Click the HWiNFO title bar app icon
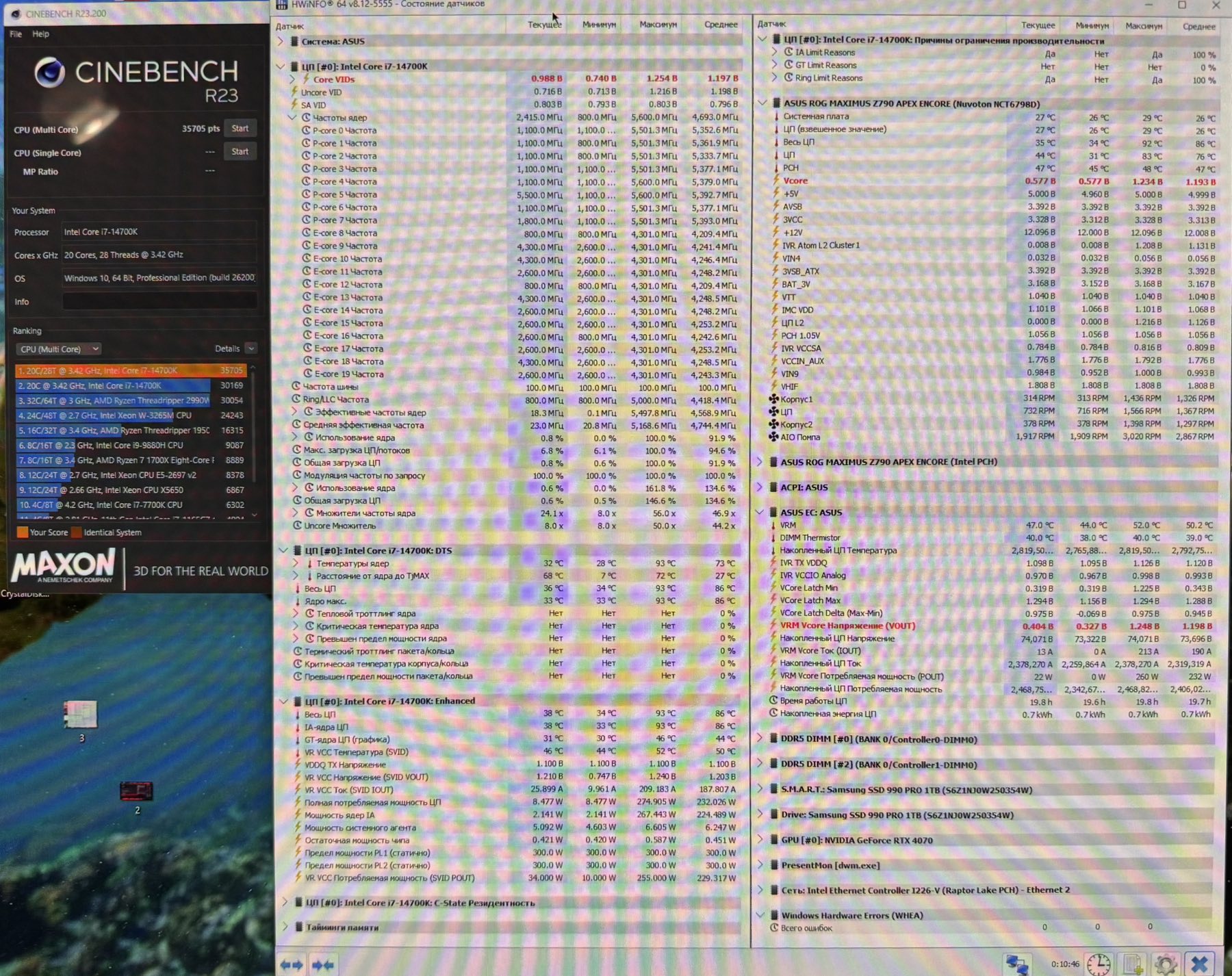This screenshot has height=976, width=1232. point(281,5)
